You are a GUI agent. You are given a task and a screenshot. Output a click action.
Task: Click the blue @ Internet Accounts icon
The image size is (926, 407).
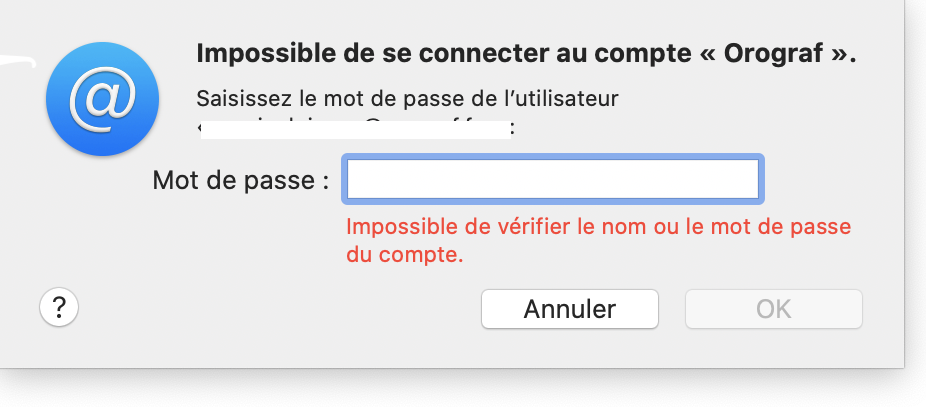click(103, 99)
